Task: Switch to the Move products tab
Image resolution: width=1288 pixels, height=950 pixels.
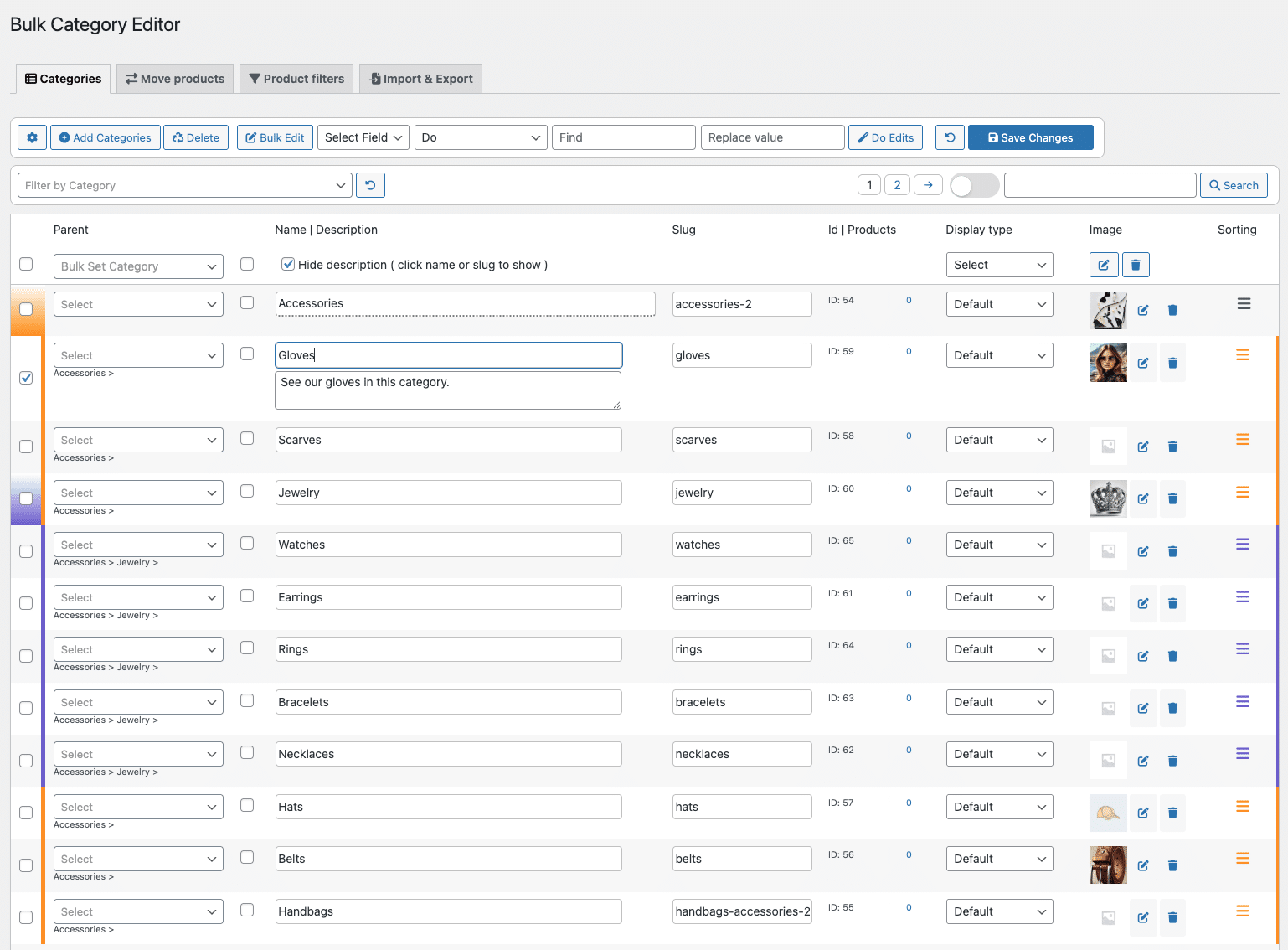Action: tap(175, 79)
